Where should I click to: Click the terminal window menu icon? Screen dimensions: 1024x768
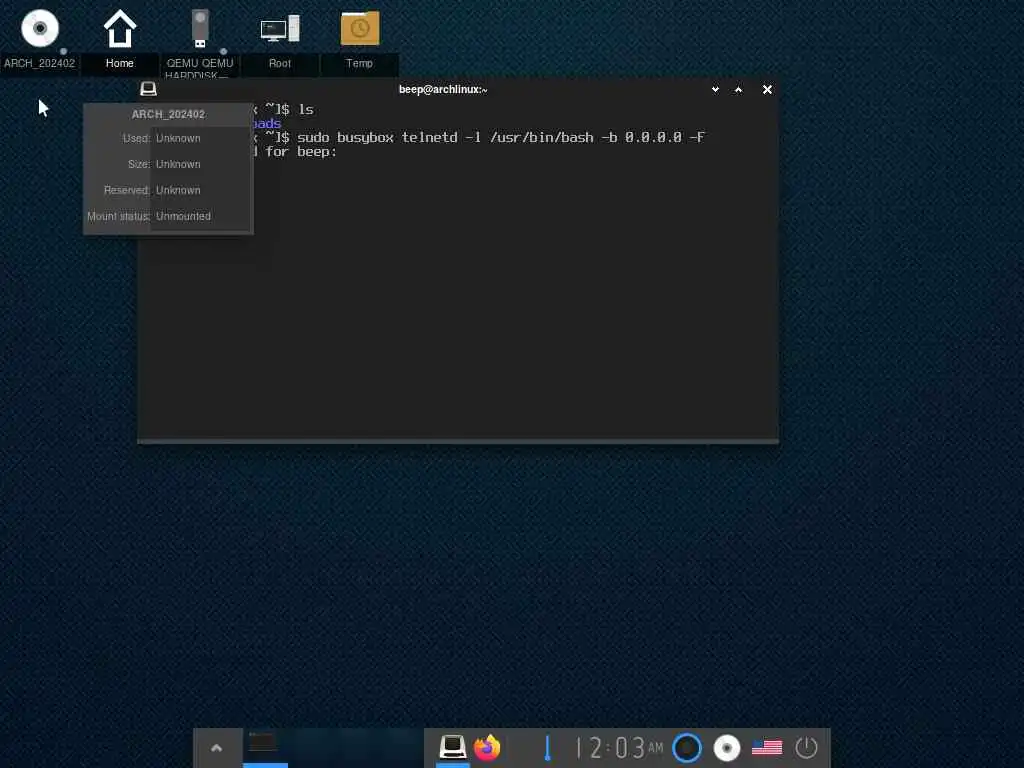(148, 89)
